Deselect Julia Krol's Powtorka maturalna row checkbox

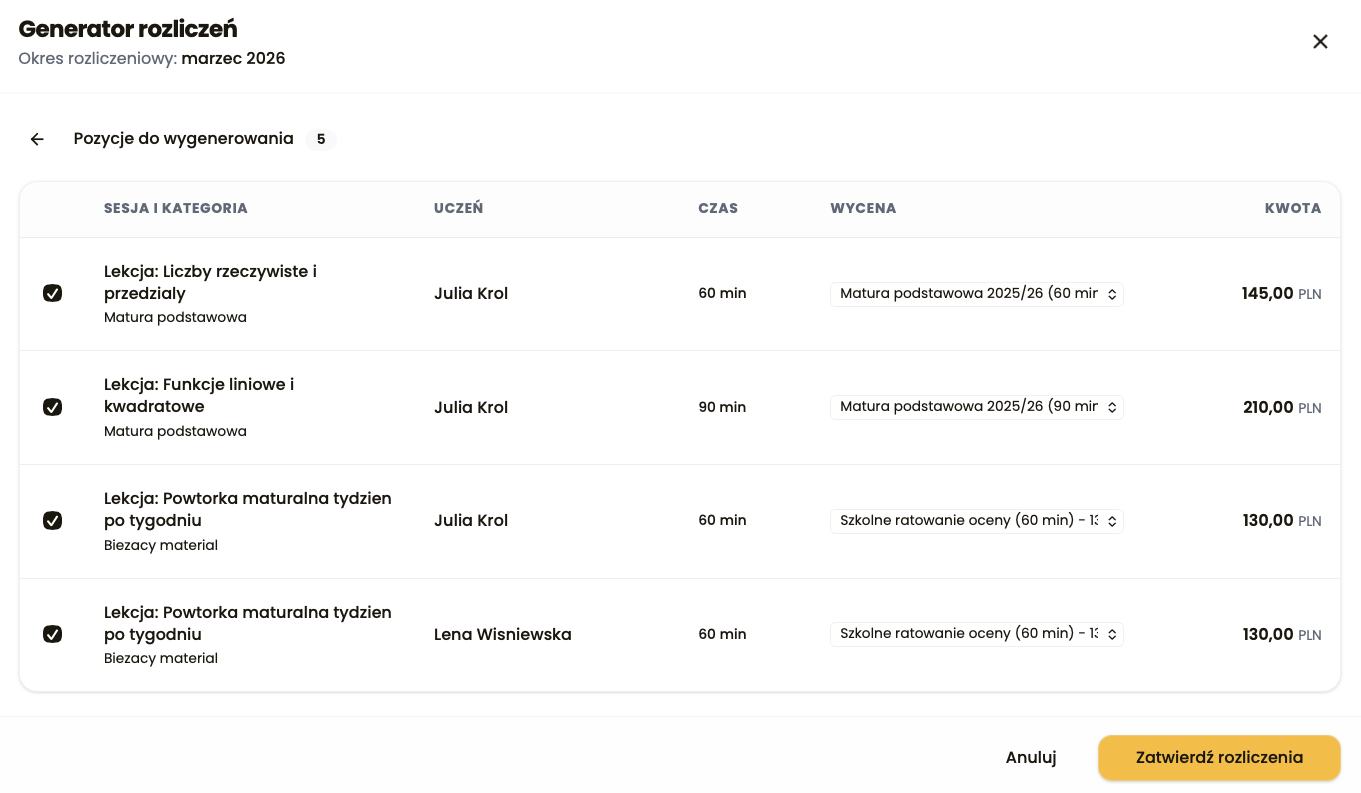(x=52, y=520)
